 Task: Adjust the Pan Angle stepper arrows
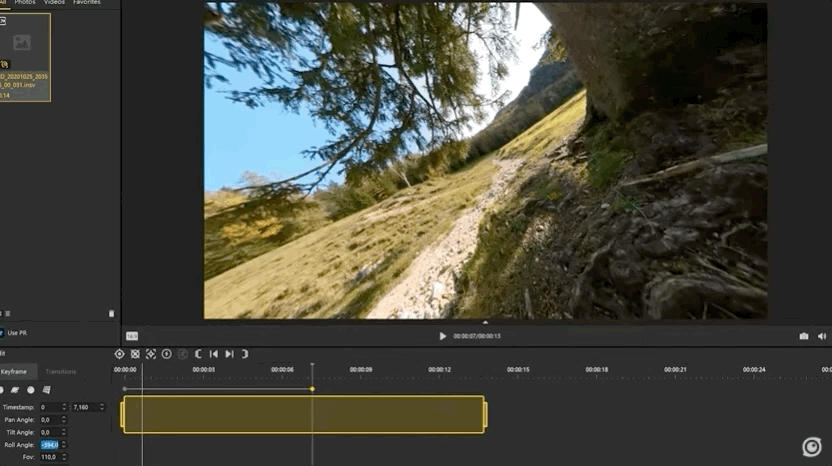click(x=64, y=420)
